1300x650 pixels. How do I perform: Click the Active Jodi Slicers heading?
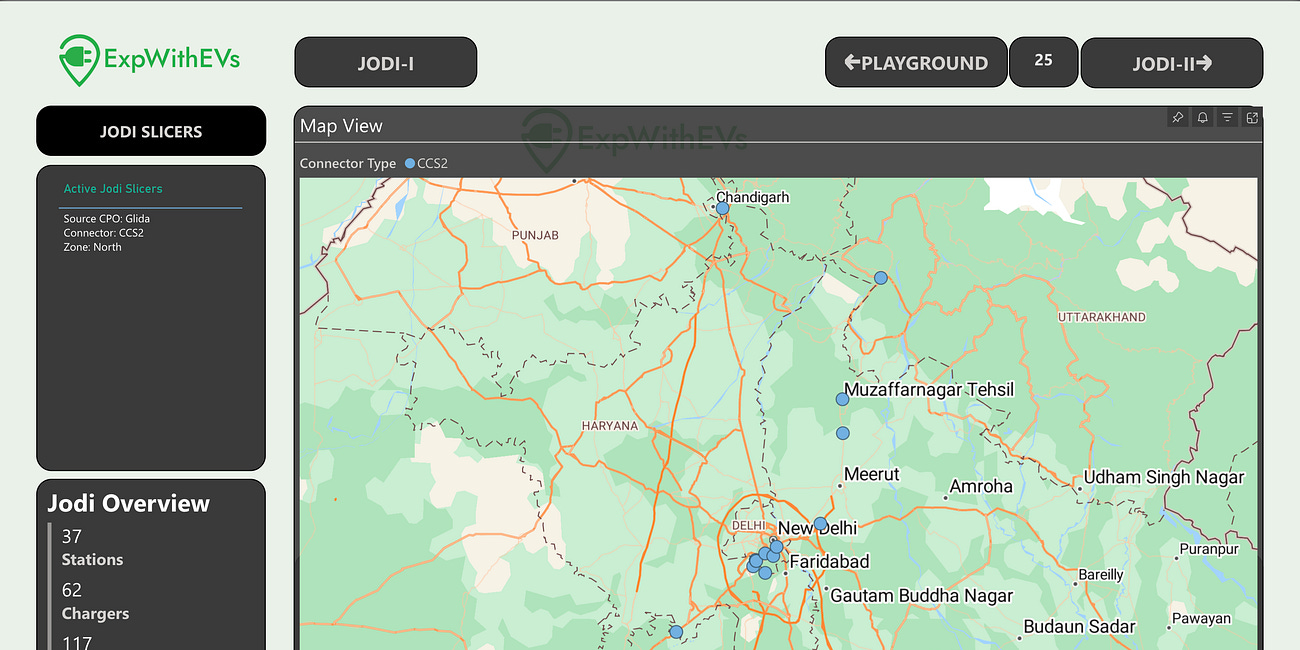113,188
